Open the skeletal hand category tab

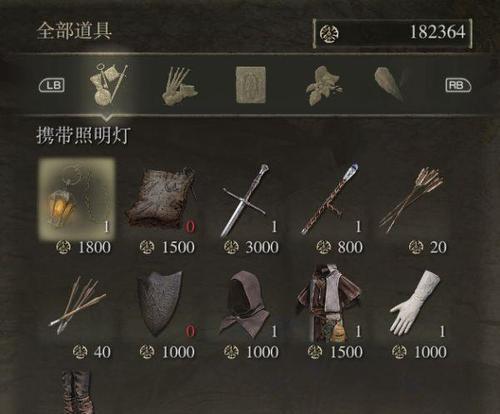tap(179, 86)
